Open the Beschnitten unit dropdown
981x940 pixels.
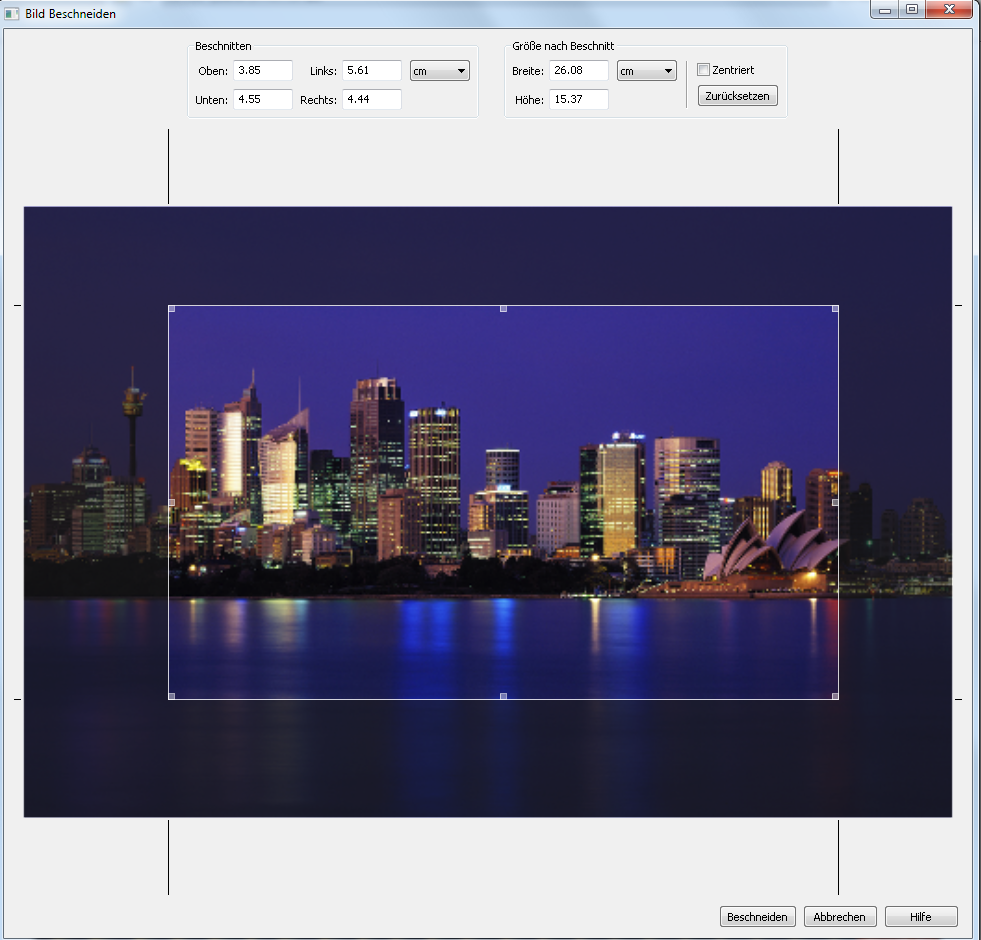(440, 71)
